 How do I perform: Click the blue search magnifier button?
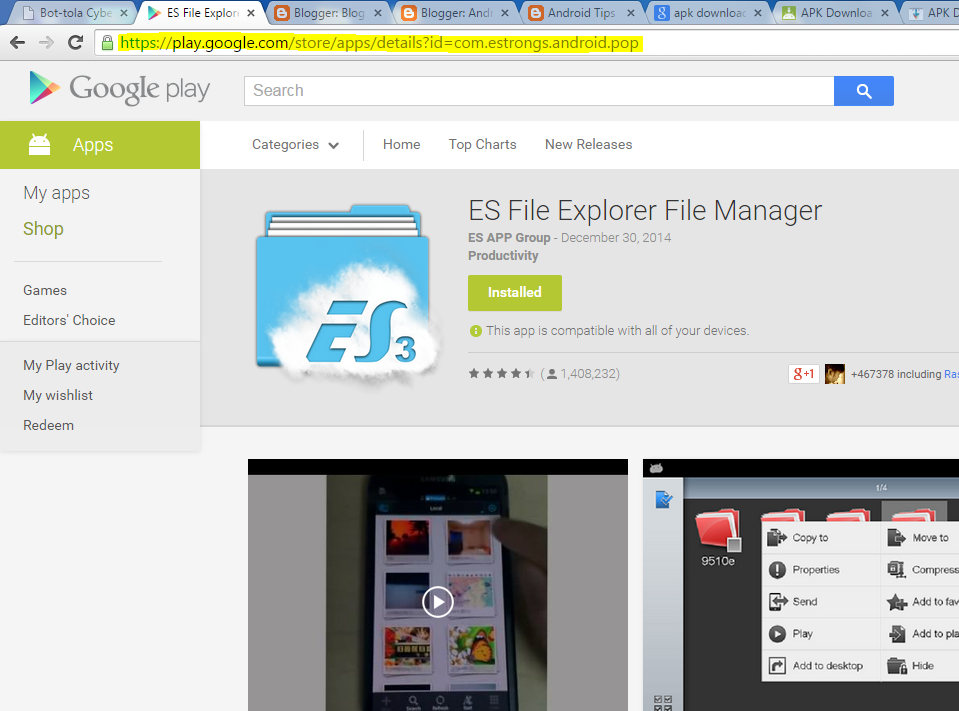[864, 91]
